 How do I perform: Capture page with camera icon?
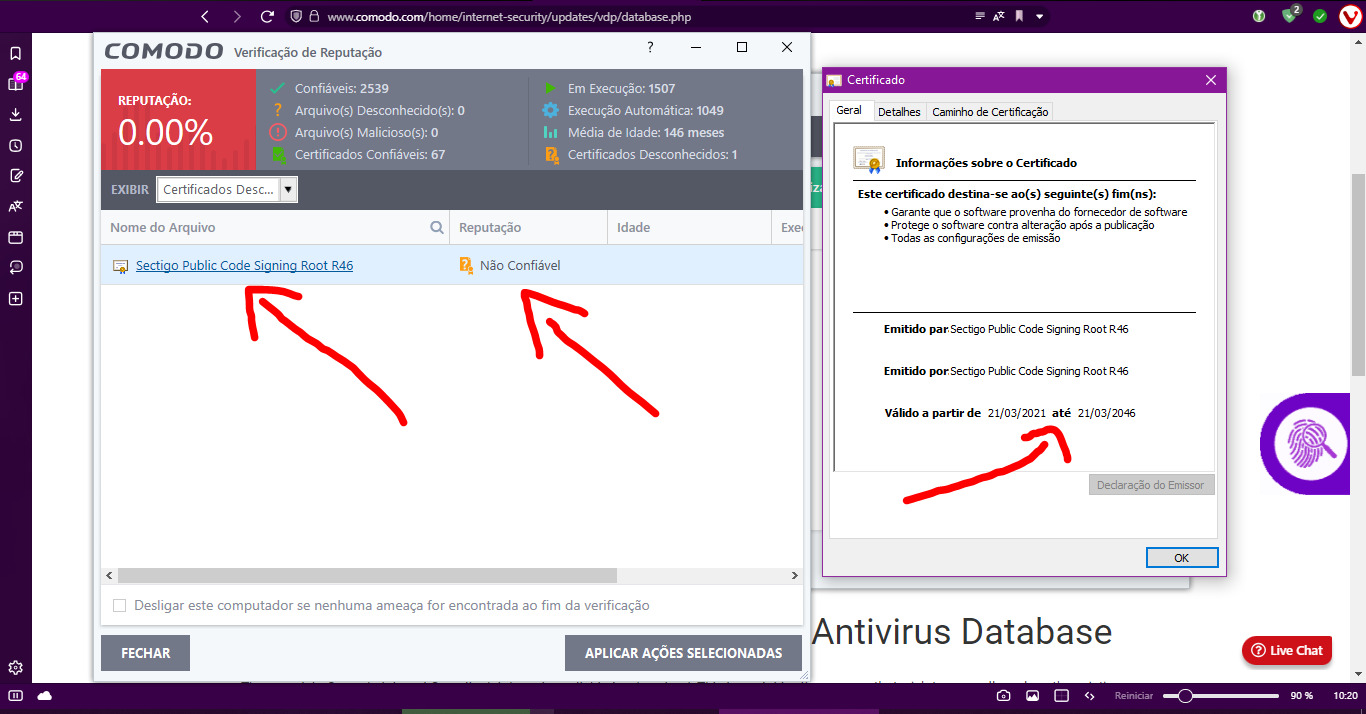tap(1003, 695)
